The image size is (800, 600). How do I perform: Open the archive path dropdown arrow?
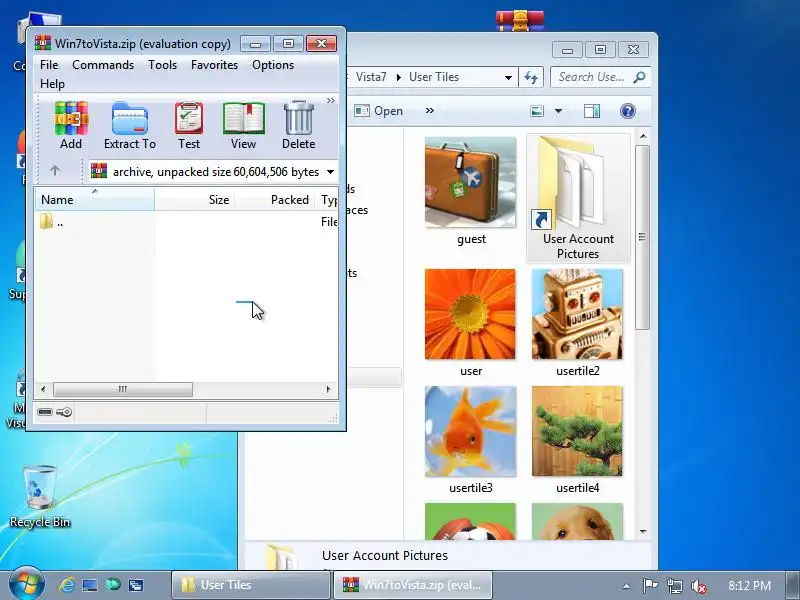(330, 172)
